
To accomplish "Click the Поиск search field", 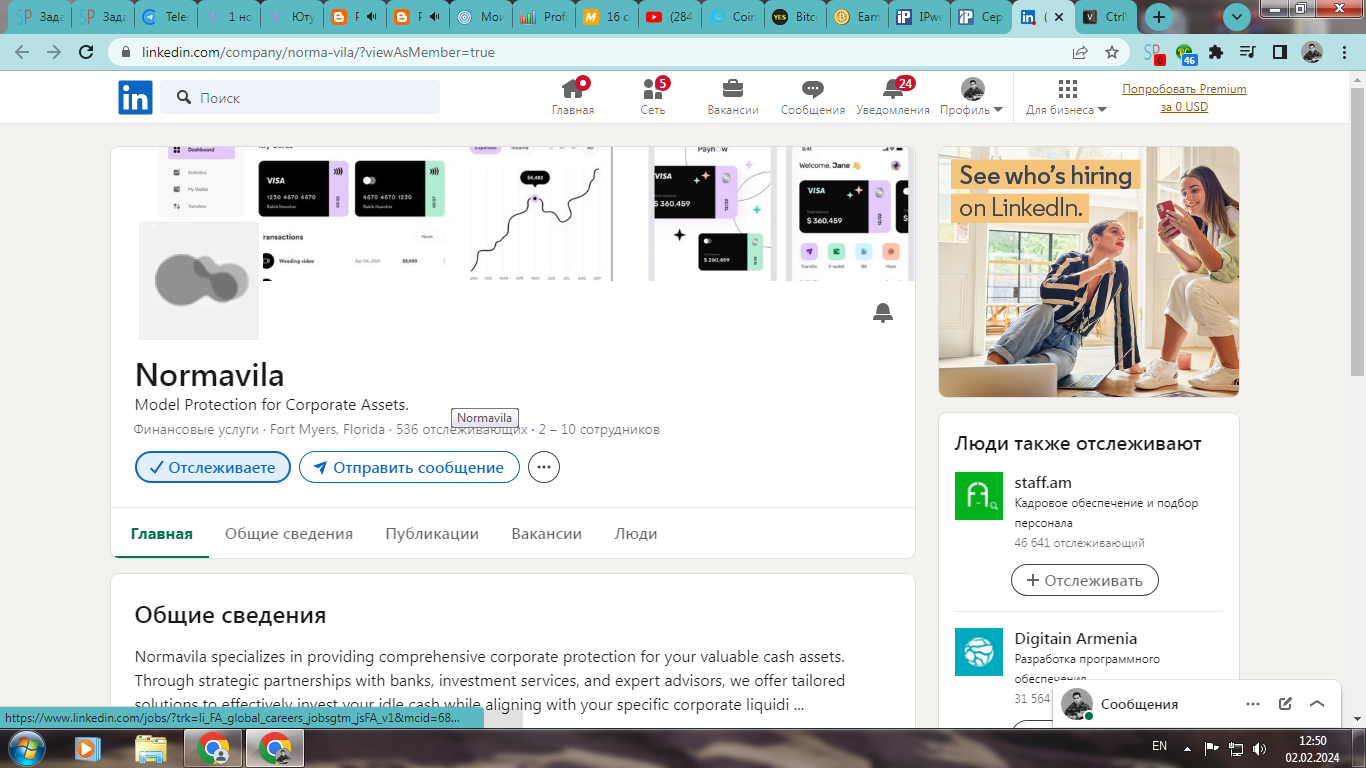I will pyautogui.click(x=300, y=96).
